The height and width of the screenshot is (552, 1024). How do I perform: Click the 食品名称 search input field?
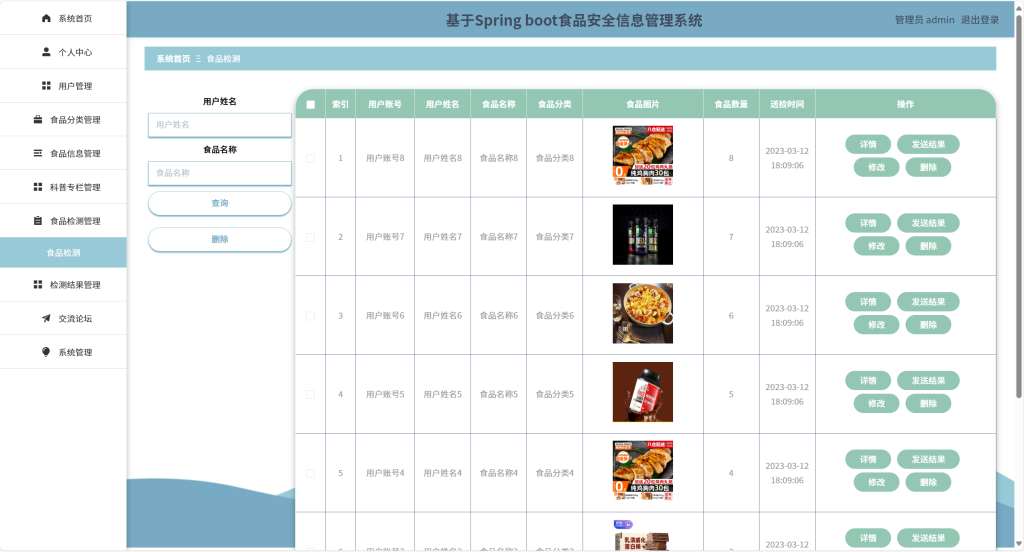point(219,173)
